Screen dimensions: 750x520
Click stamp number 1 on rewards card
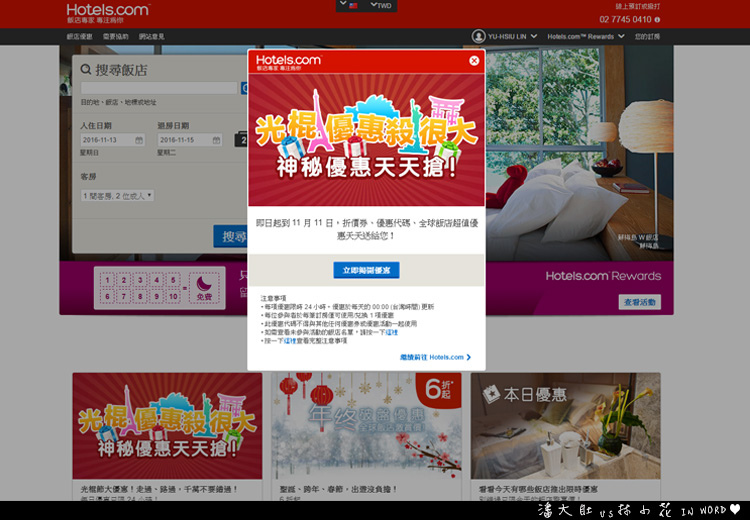[108, 280]
